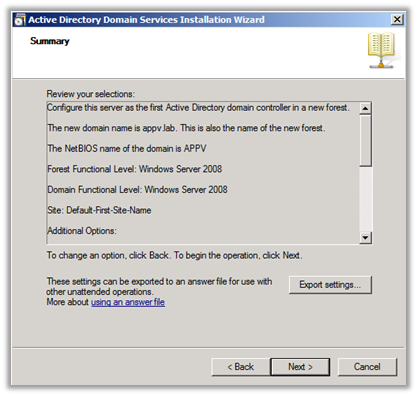Image resolution: width=417 pixels, height=396 pixels.
Task: Click the Site: Default-First-Site-Name line
Action: pos(99,210)
